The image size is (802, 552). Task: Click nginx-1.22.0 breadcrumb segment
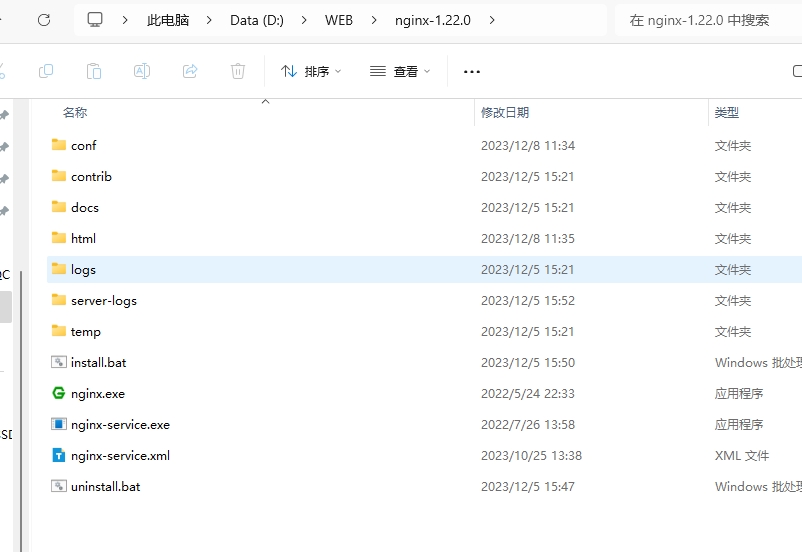(433, 20)
